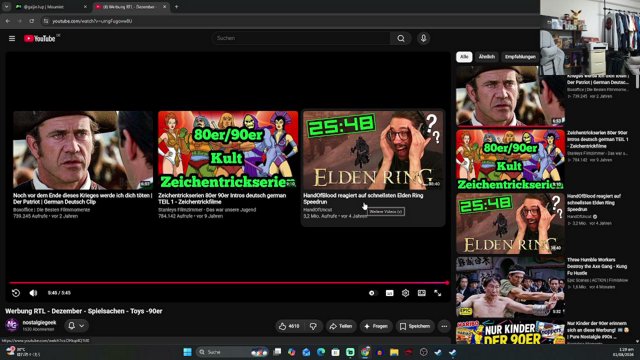
Task: Replay the video with the replay button
Action: [16, 293]
